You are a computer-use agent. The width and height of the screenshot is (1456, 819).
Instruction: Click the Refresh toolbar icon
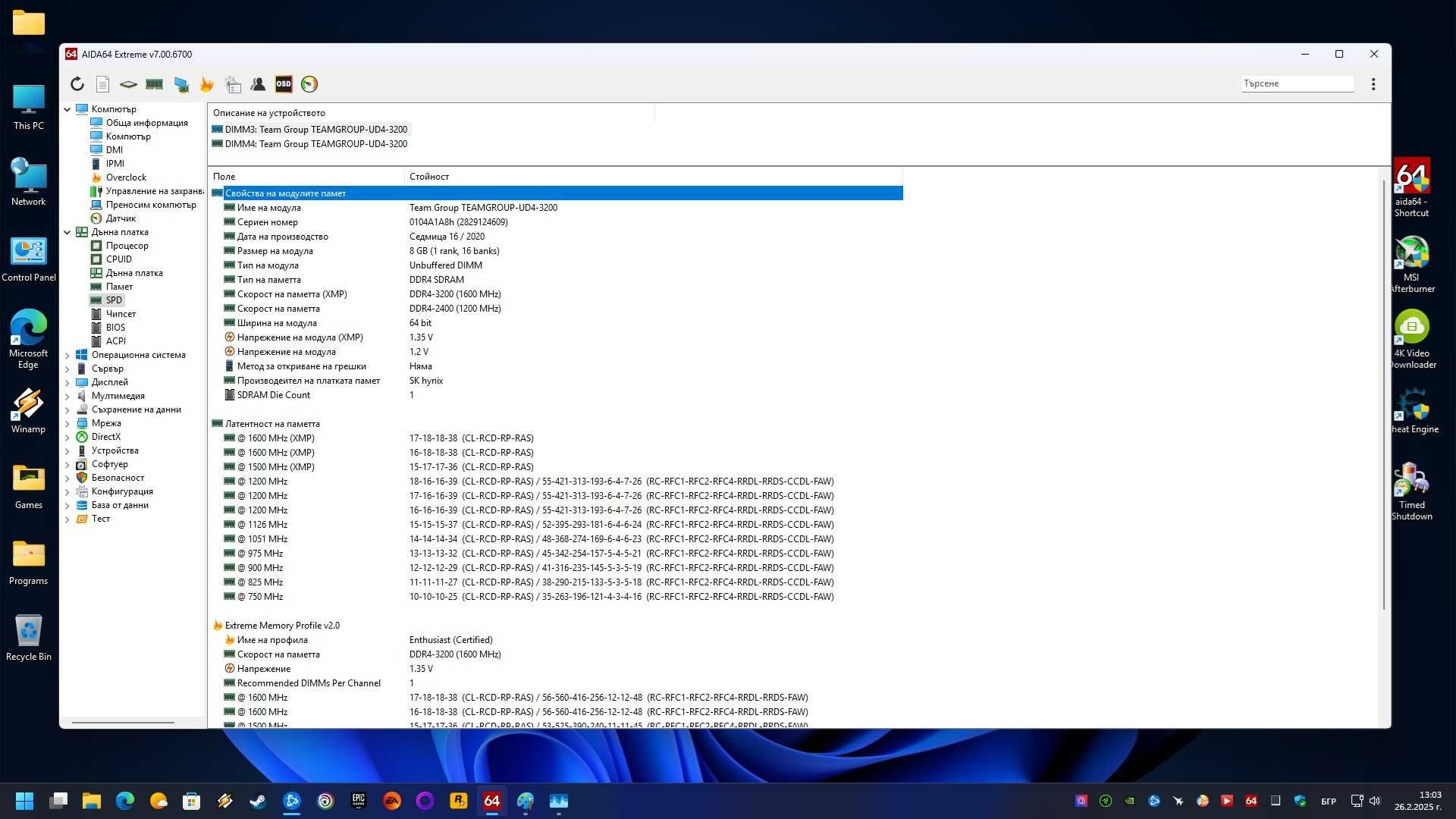(77, 84)
